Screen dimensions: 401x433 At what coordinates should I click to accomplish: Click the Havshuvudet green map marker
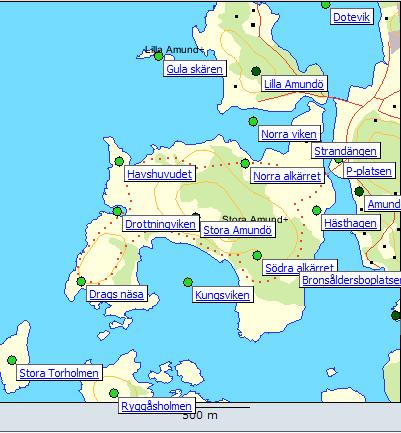(119, 162)
